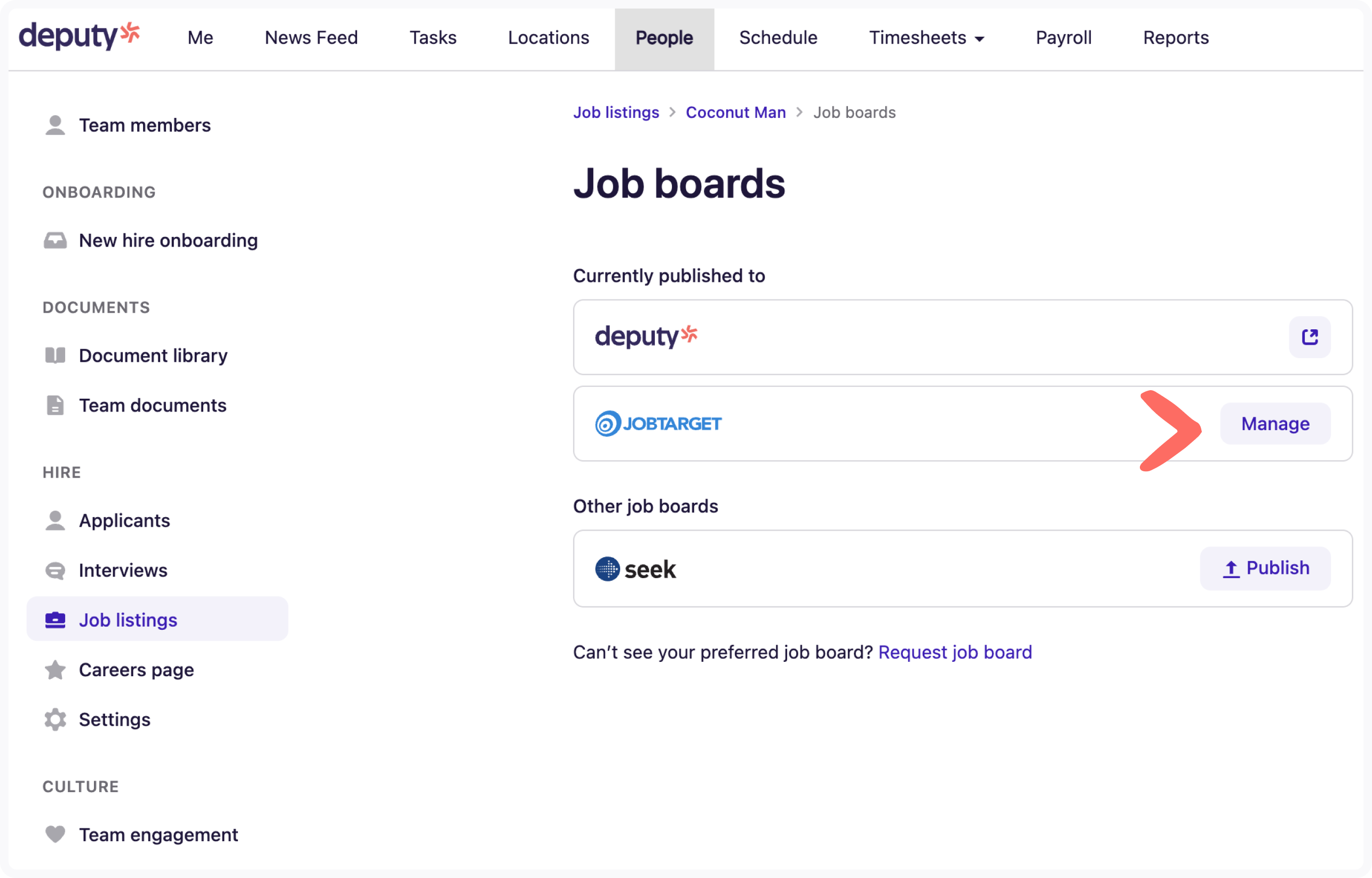Select the People tab
The width and height of the screenshot is (1372, 878).
coord(664,39)
